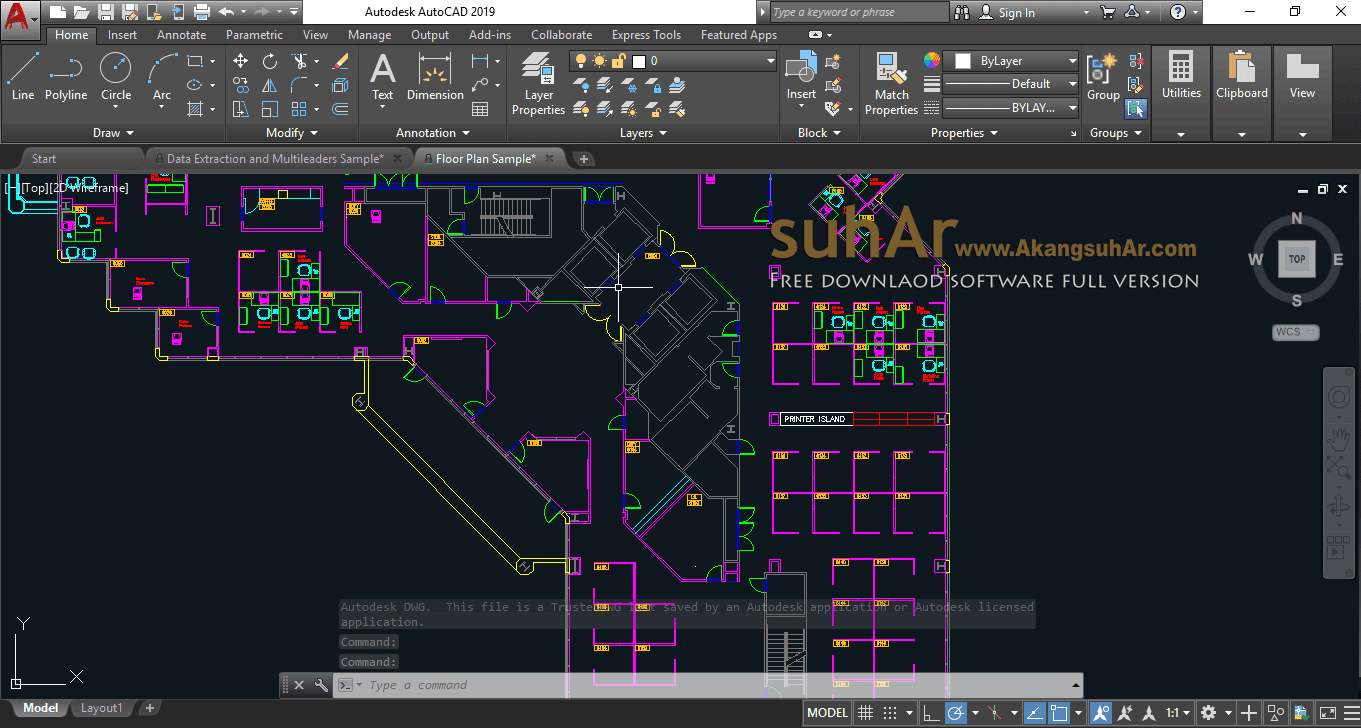Switch to Data Extraction and Multileaders Sample tab
This screenshot has height=728, width=1361.
tap(275, 159)
